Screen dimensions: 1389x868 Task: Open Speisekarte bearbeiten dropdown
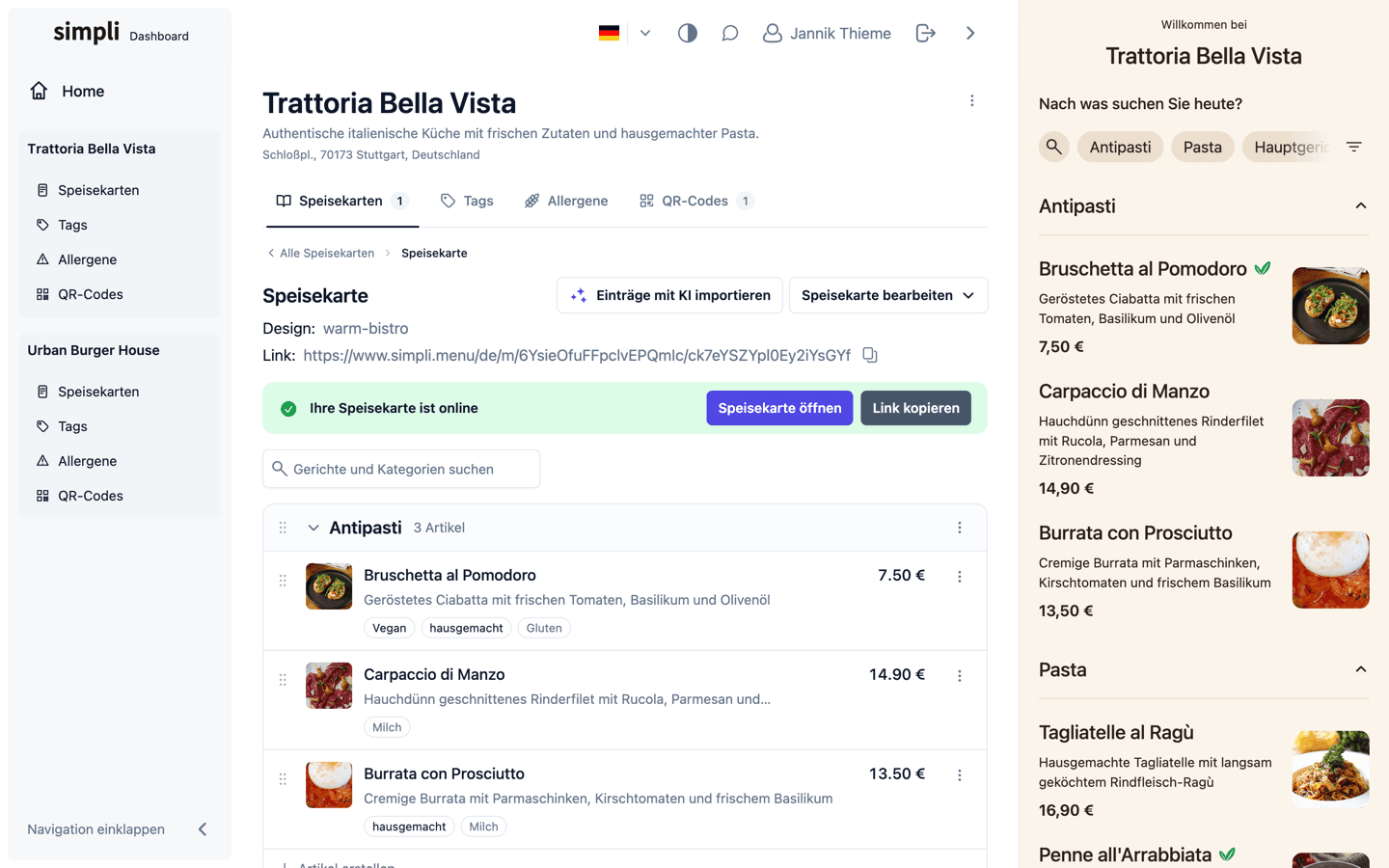(888, 295)
